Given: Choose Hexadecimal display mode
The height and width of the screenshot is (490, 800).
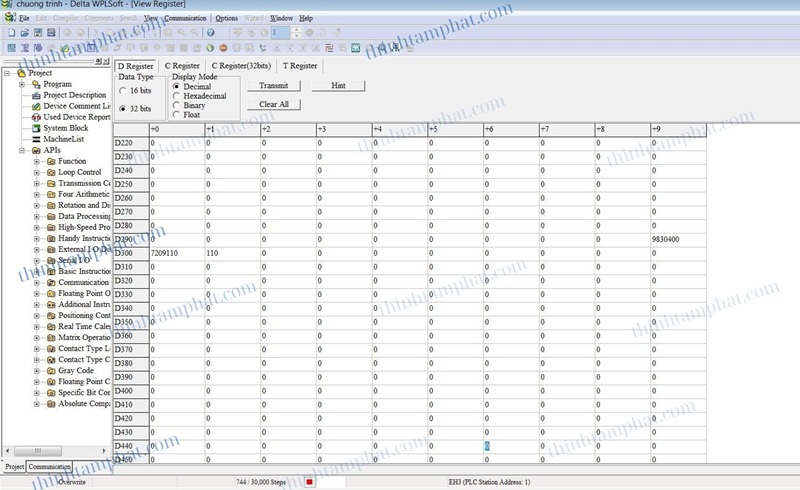Looking at the screenshot, I should [177, 96].
